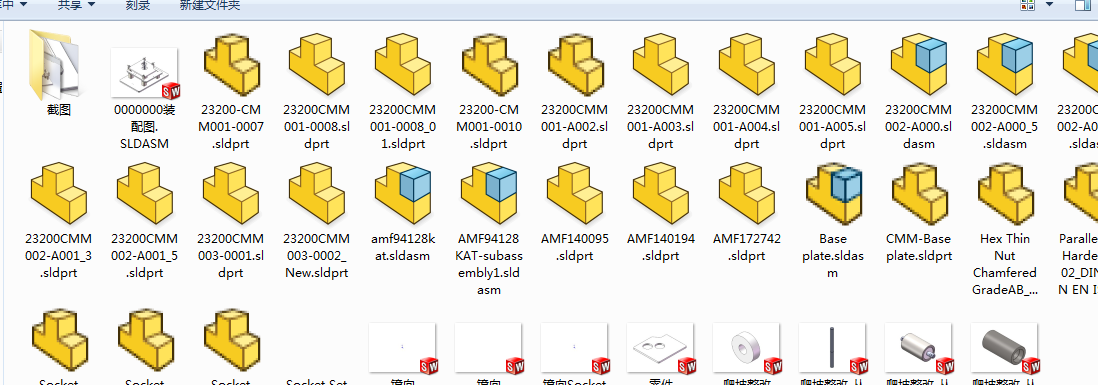Select the dark gray cylinder part thumbnail
1098x385 pixels.
point(1006,348)
